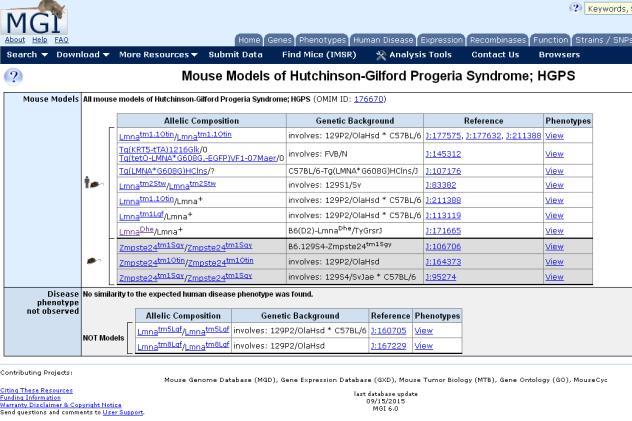The image size is (632, 421).
Task: Click the quick search help icon
Action: click(x=575, y=8)
